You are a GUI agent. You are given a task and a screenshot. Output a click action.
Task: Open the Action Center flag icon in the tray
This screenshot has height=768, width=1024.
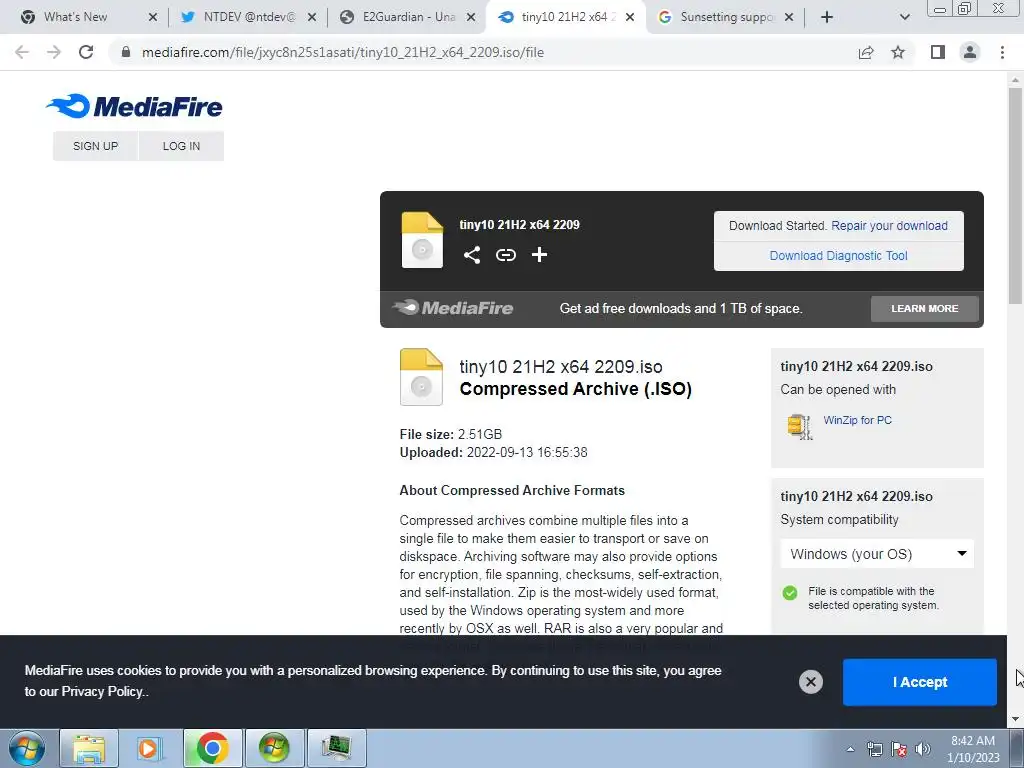899,749
